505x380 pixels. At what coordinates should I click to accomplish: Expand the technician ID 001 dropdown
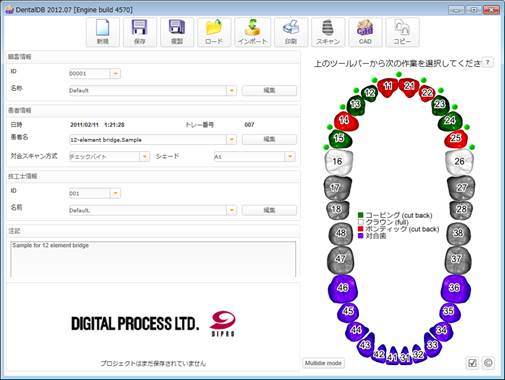115,193
